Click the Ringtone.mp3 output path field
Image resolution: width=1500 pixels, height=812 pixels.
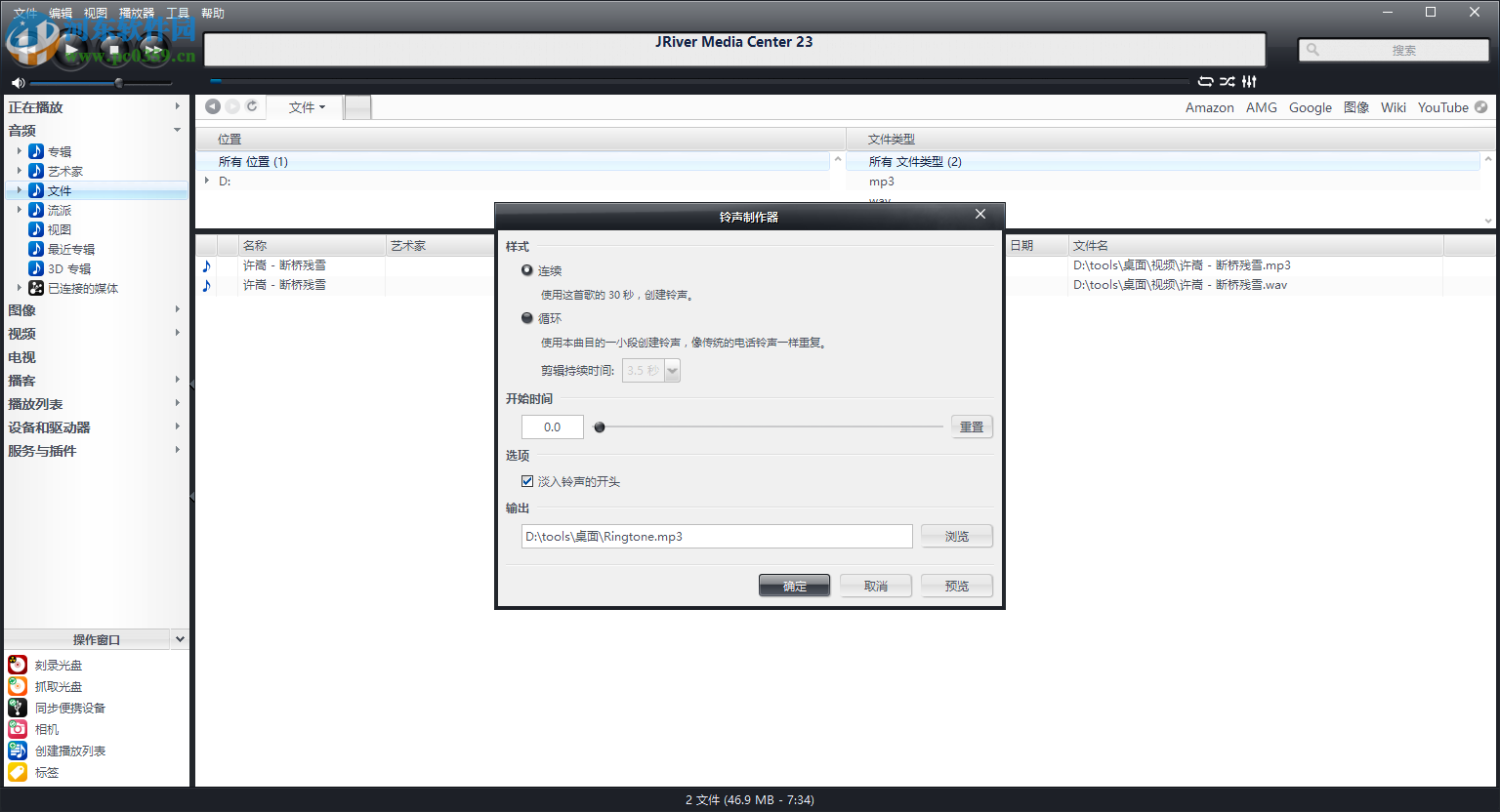click(x=716, y=536)
